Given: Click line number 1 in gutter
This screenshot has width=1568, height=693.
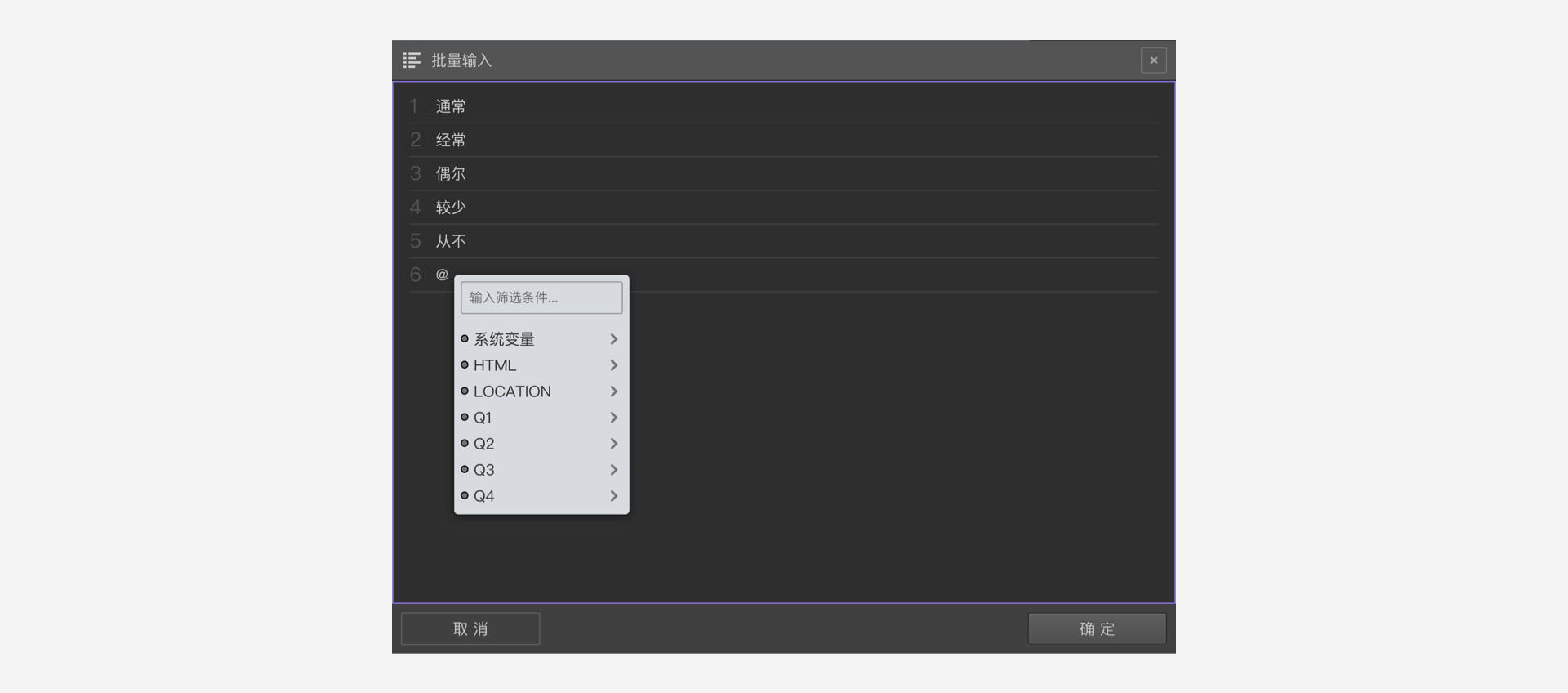Looking at the screenshot, I should pyautogui.click(x=415, y=106).
